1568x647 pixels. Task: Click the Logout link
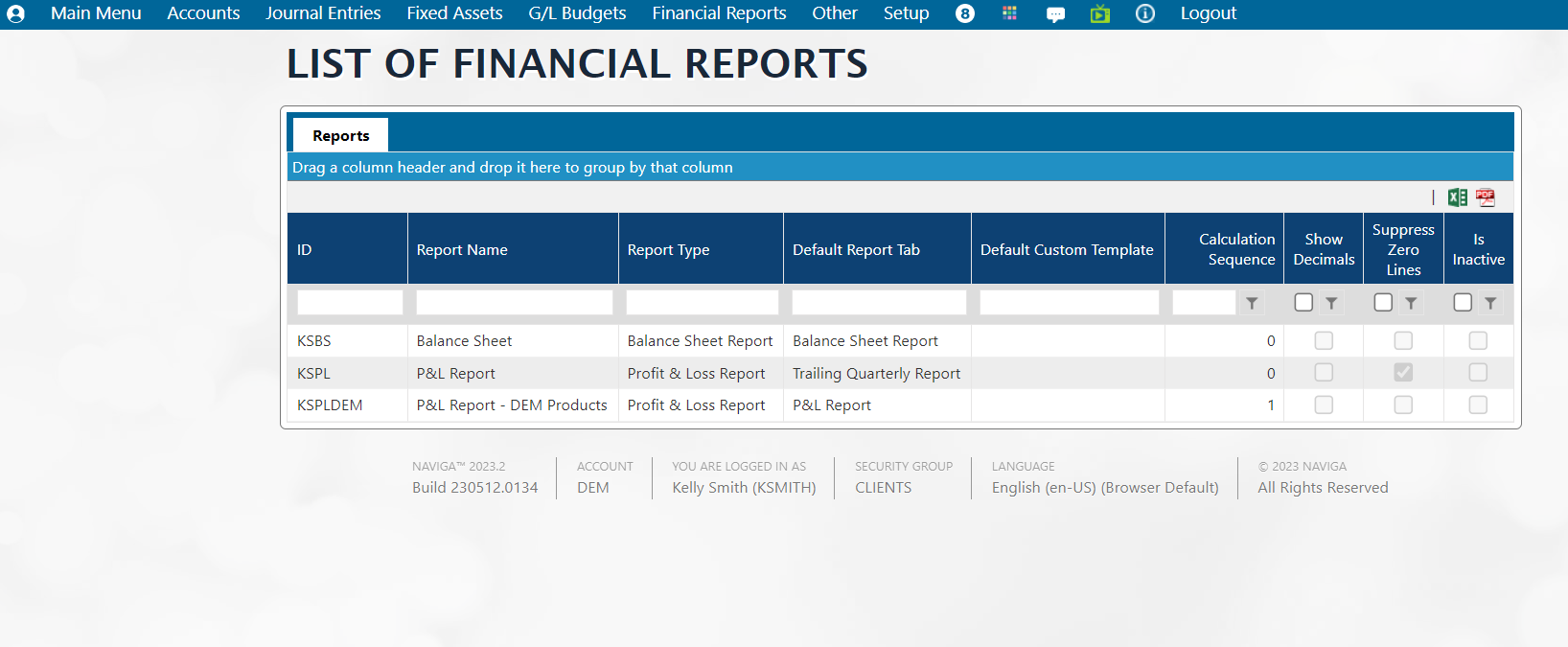tap(1208, 13)
